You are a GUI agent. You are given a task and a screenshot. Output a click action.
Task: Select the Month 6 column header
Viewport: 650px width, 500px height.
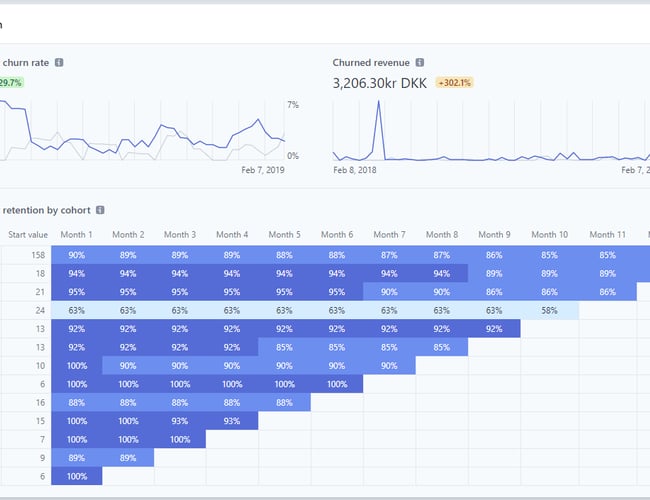336,235
